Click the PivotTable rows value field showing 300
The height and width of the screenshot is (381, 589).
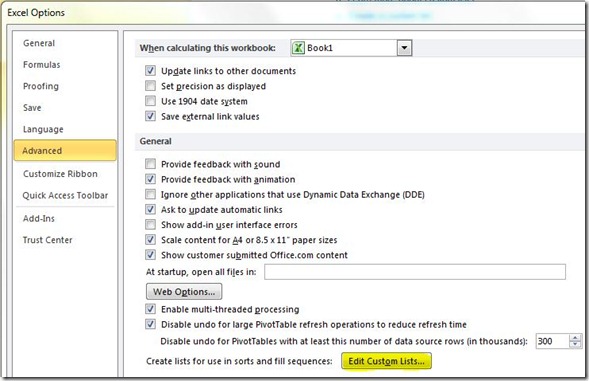[552, 341]
